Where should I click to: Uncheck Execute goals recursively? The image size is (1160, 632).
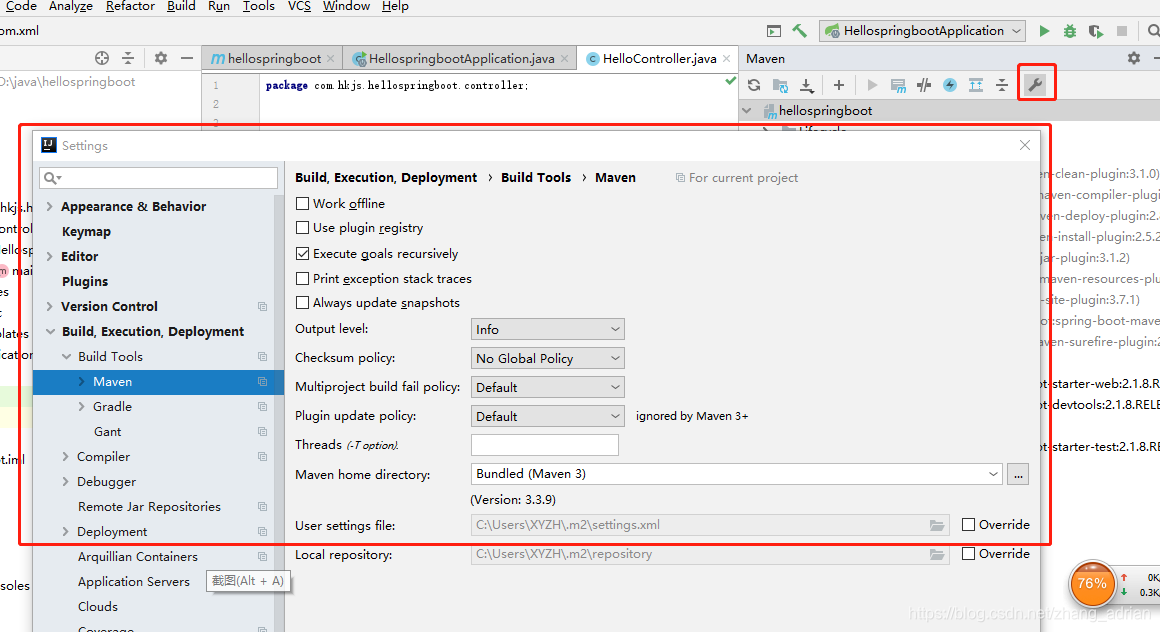pyautogui.click(x=303, y=254)
